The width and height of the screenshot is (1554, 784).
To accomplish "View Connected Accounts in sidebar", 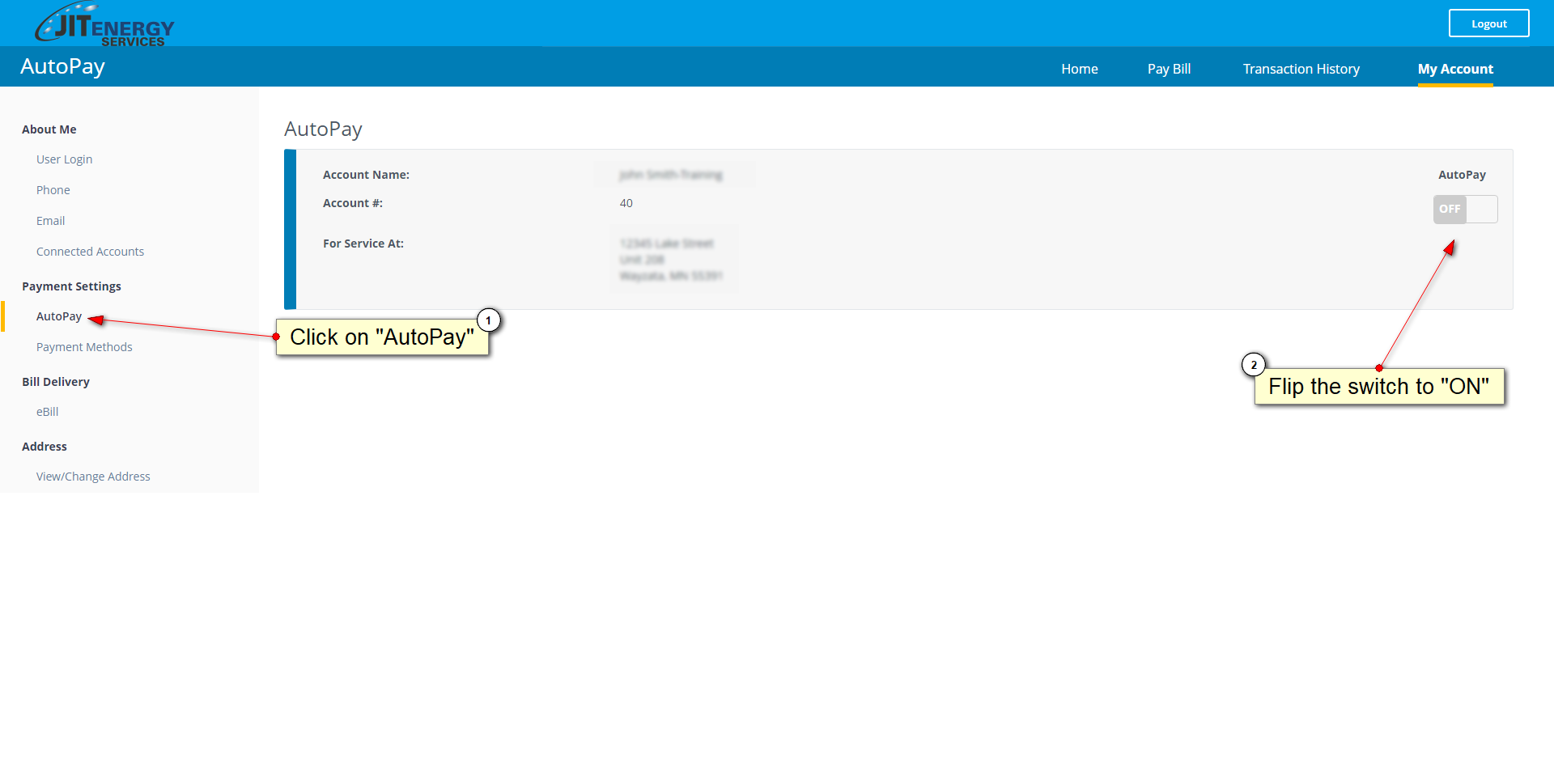I will pyautogui.click(x=90, y=252).
